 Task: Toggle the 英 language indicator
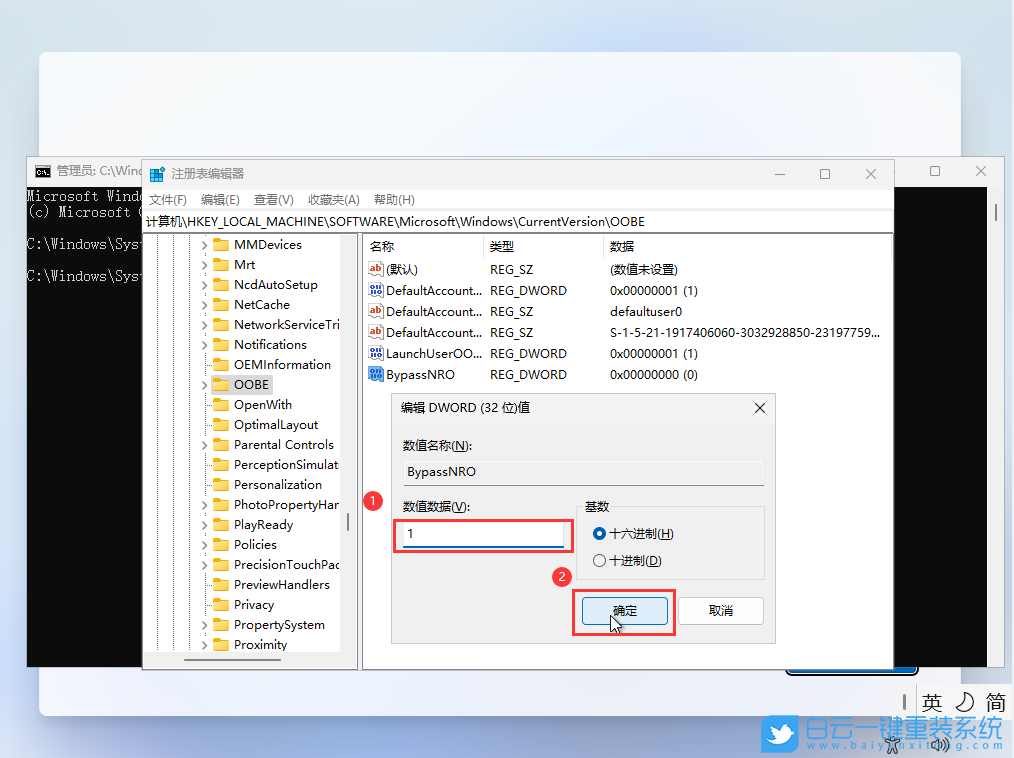932,701
